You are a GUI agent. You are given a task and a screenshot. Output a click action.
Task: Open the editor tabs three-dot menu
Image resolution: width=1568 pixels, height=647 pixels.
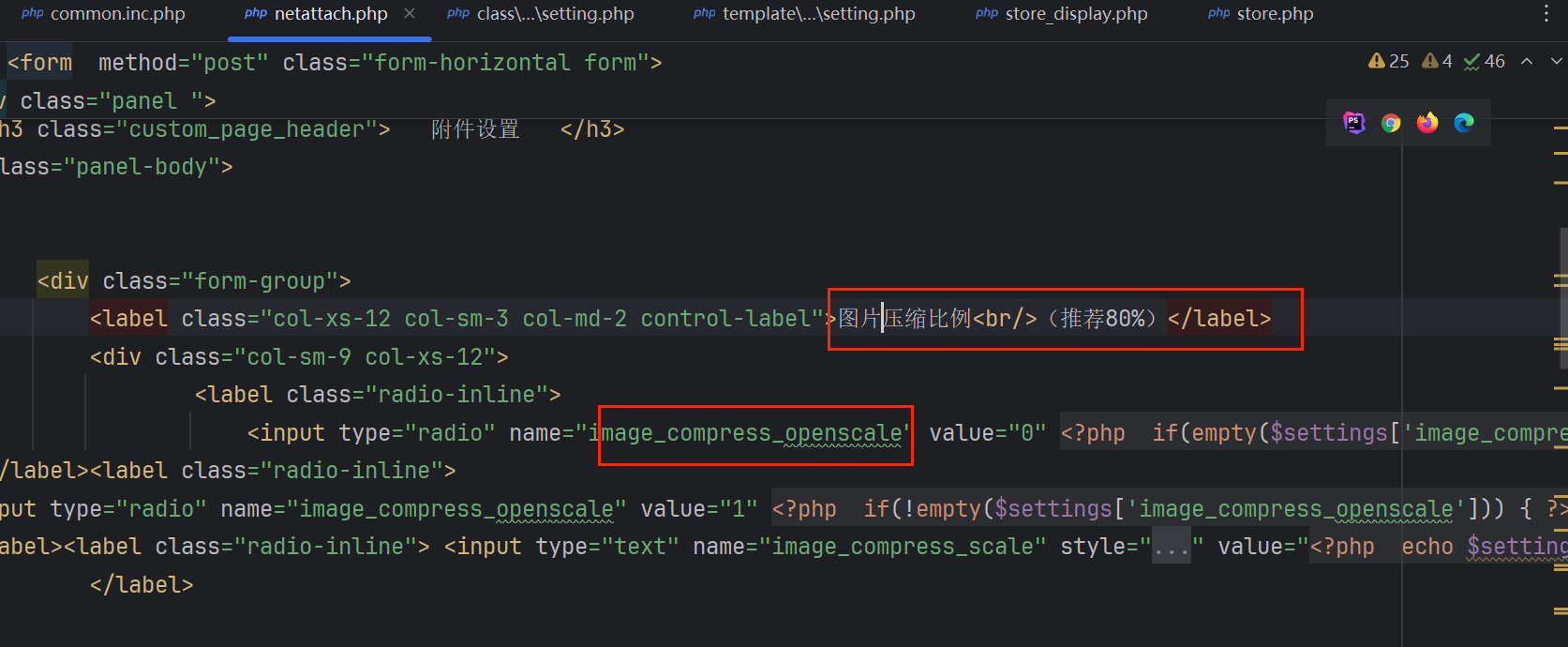pyautogui.click(x=1546, y=13)
